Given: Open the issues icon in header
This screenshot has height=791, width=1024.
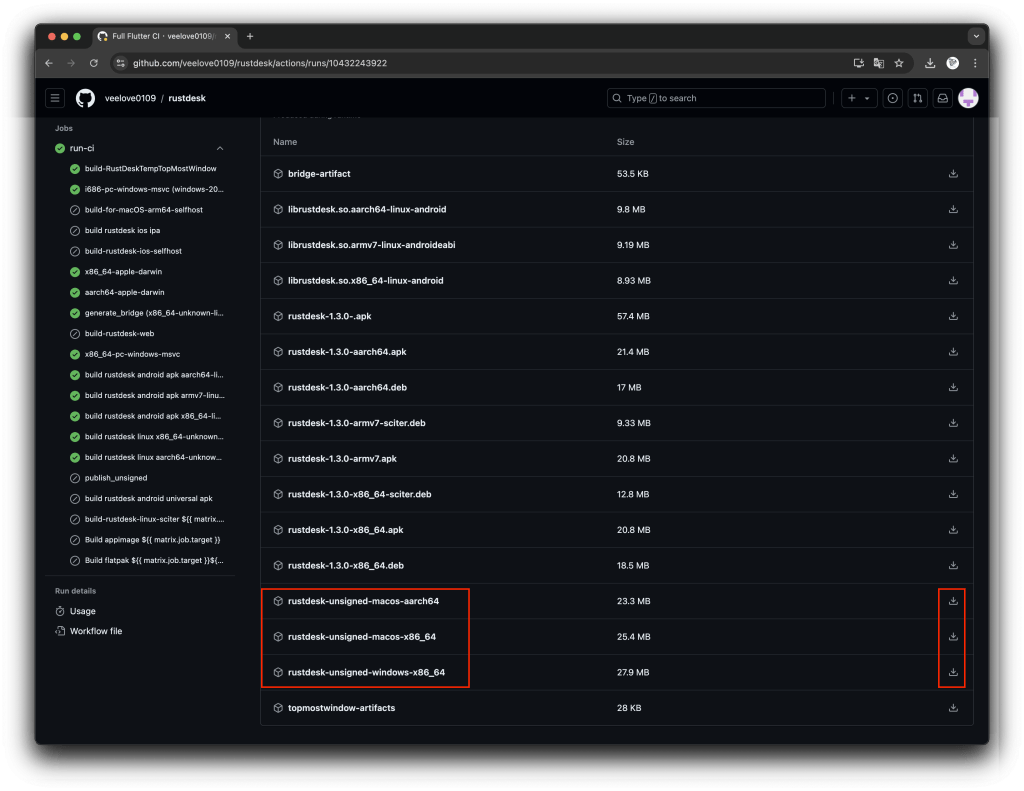Looking at the screenshot, I should click(892, 98).
